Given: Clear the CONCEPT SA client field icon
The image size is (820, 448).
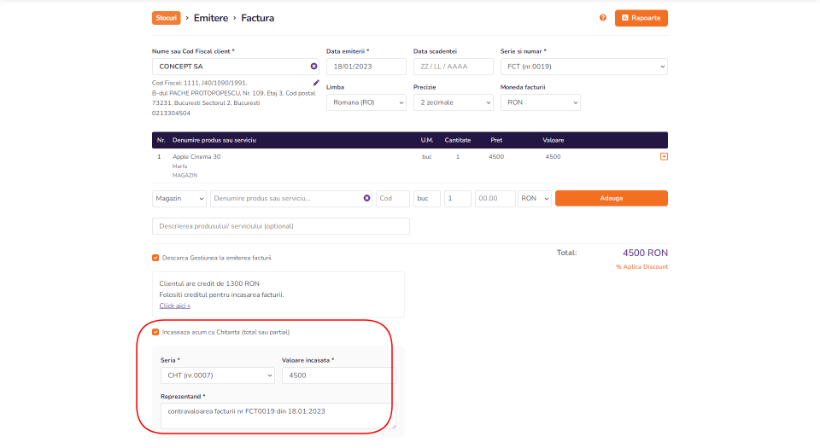Looking at the screenshot, I should (314, 66).
